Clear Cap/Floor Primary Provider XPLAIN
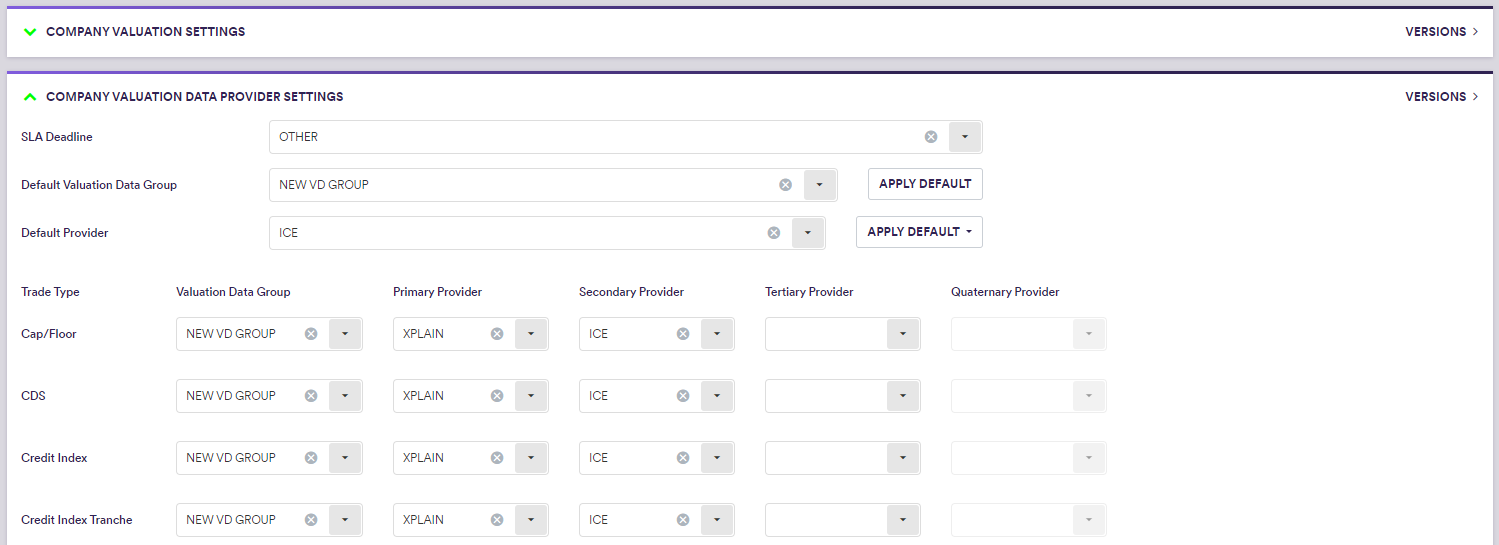The width and height of the screenshot is (1499, 545). [x=497, y=334]
